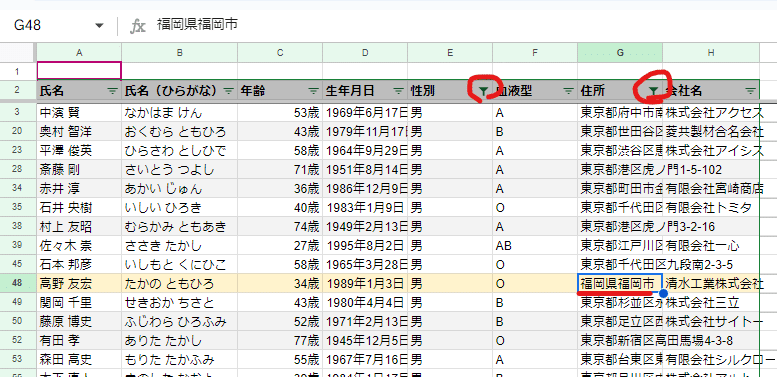777x377 pixels.
Task: Select cell 石本 邦彦
Action: 79,265
